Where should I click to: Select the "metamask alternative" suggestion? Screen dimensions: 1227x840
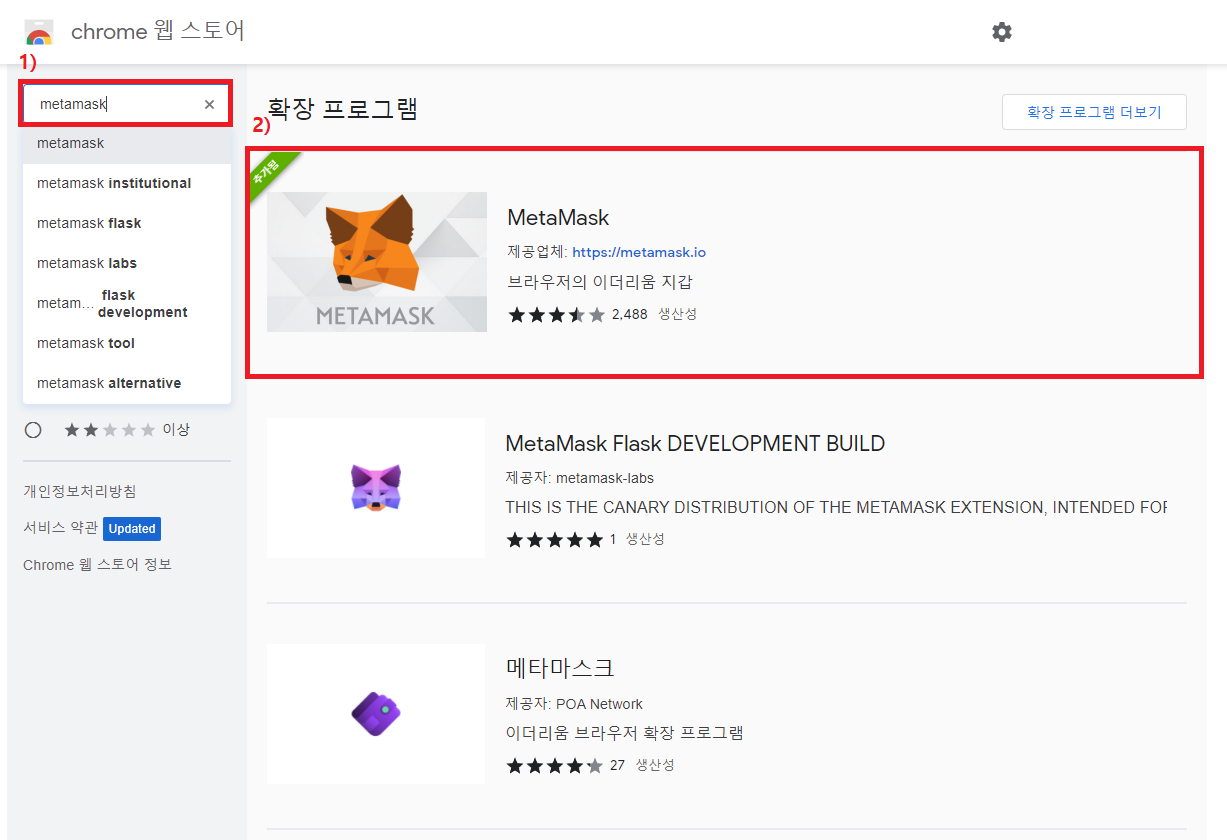(127, 383)
